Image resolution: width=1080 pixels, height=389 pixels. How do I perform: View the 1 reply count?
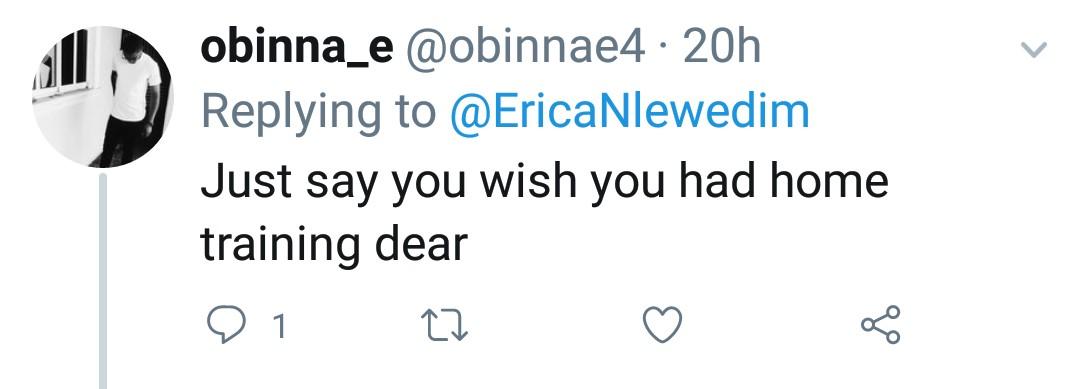278,326
